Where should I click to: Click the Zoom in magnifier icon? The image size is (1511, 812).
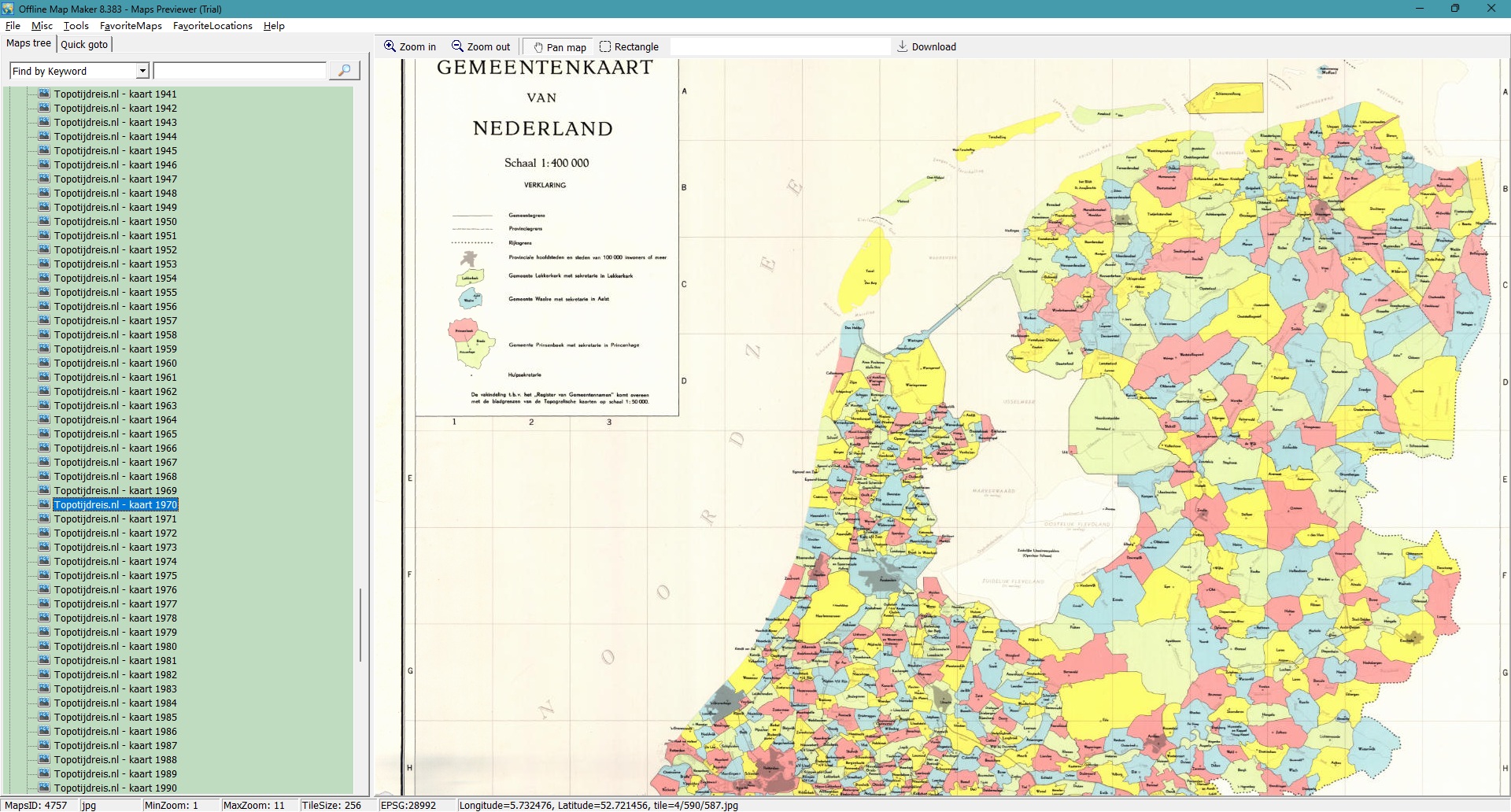pos(390,46)
